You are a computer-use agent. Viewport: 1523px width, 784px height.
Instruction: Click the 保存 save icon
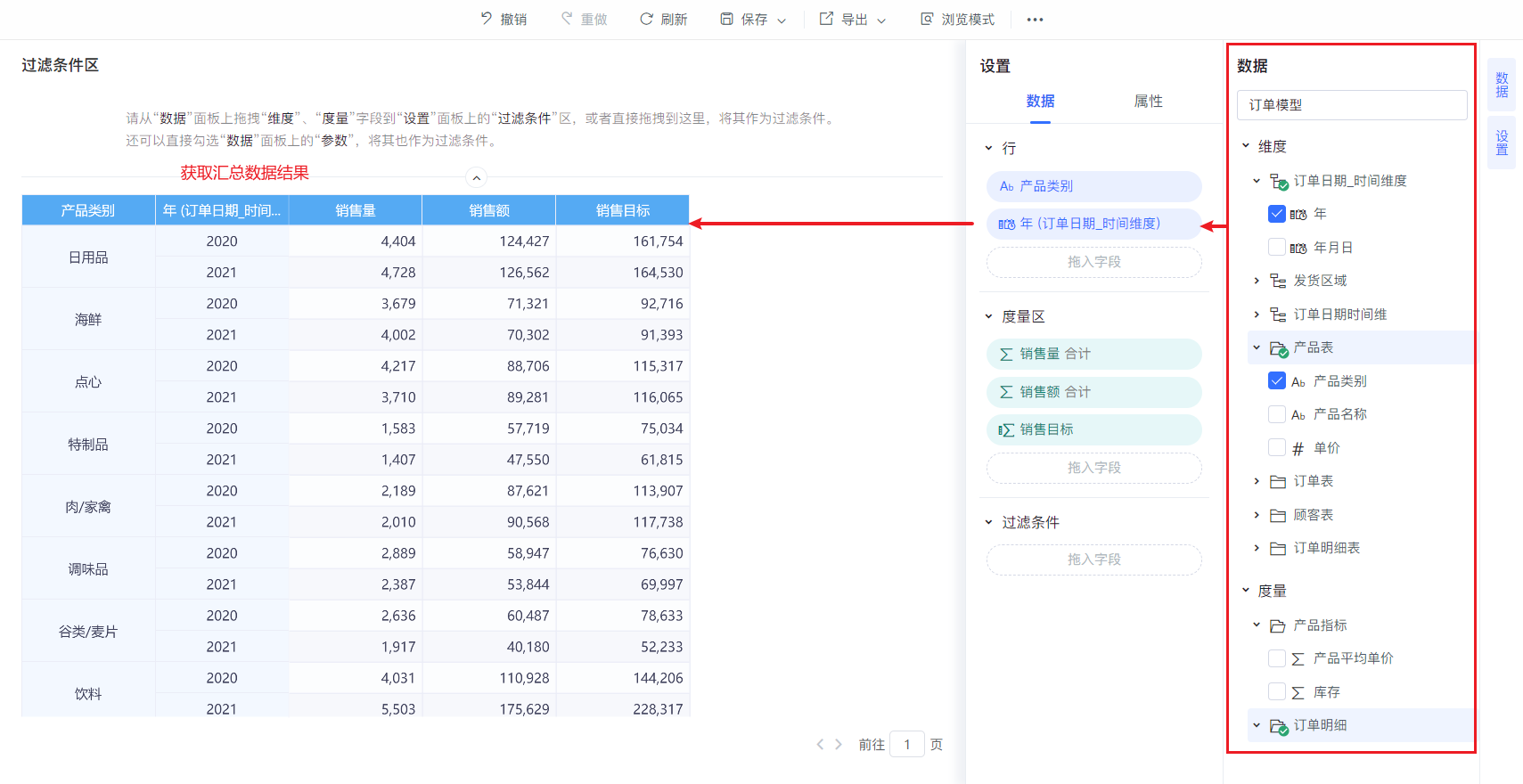(x=727, y=19)
